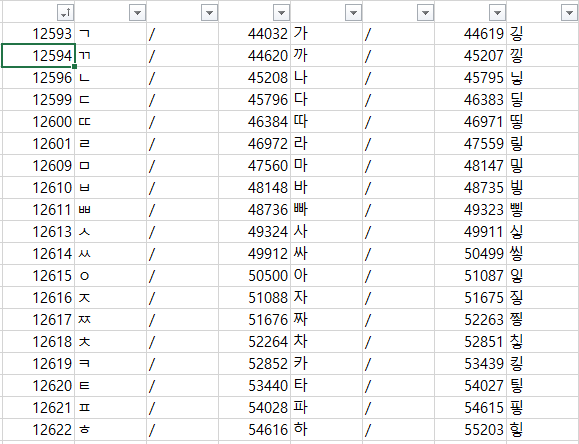This screenshot has height=444, width=579.
Task: Click the ㅁ consonant cell
Action: pos(110,165)
